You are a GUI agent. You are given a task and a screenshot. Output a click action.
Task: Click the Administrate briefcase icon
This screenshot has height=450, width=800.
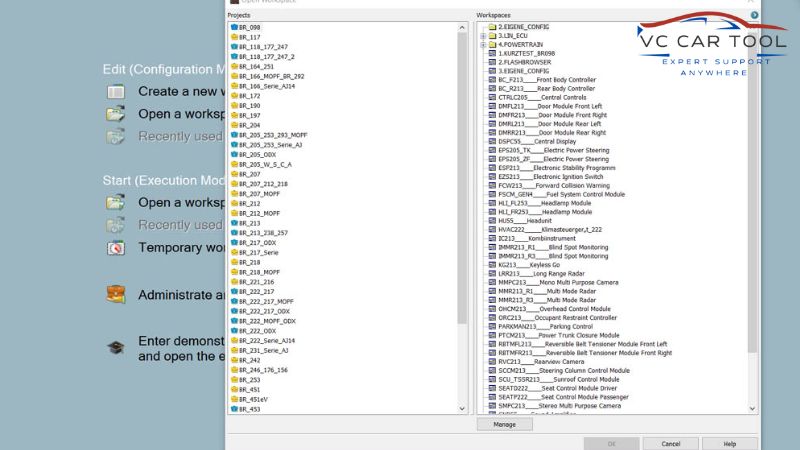[x=116, y=294]
